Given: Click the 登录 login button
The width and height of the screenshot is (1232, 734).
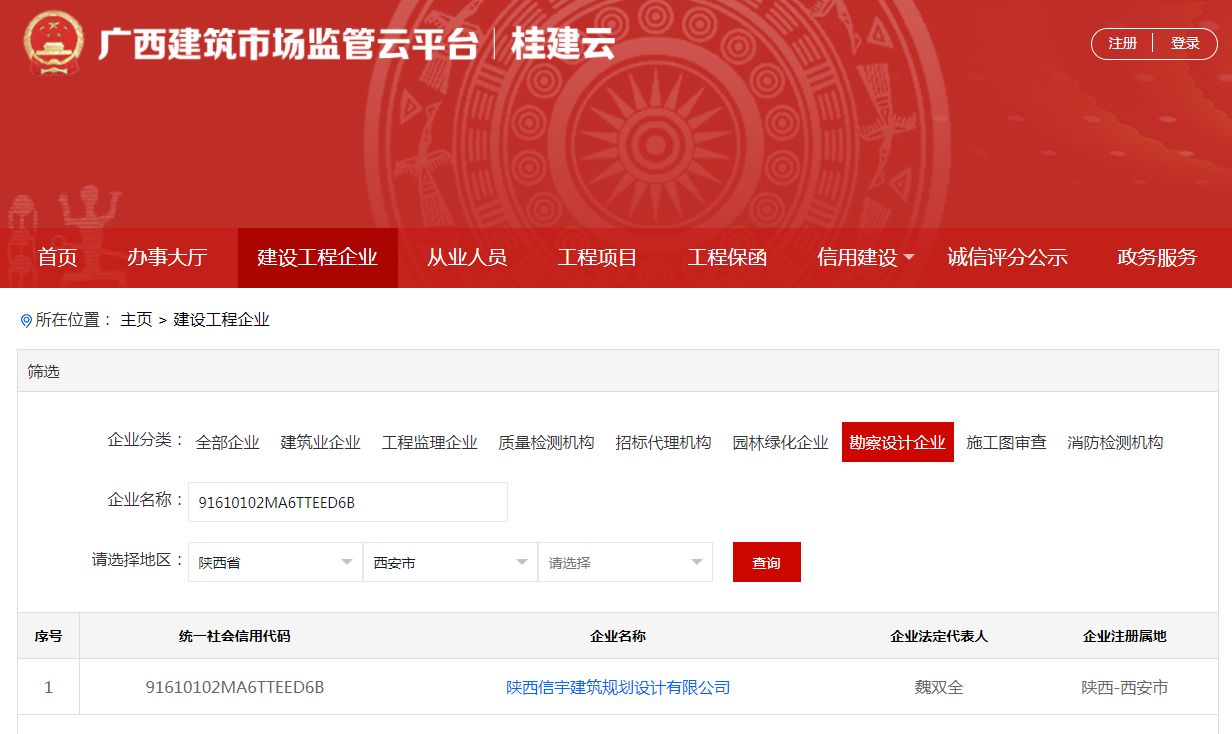Looking at the screenshot, I should [1186, 43].
